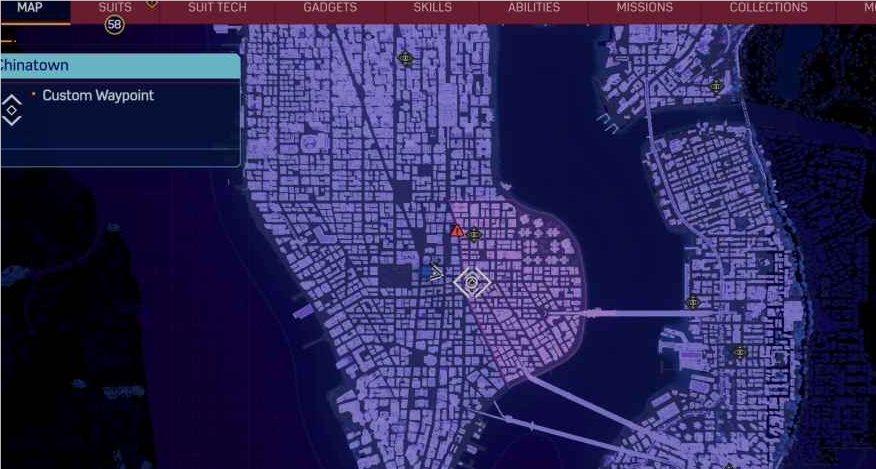Switch to the MISSIONS tab

(644, 8)
